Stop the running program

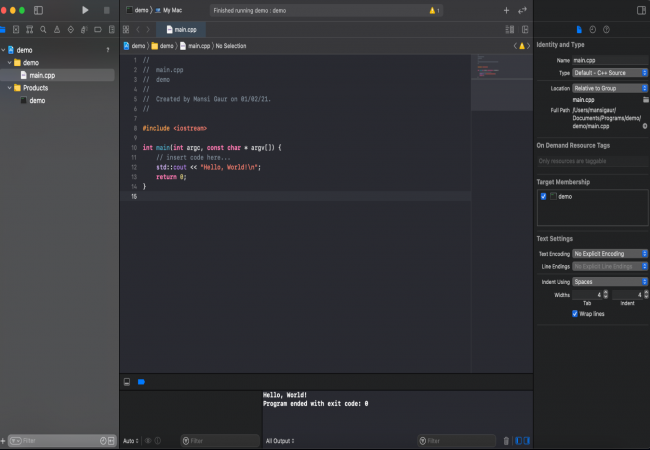point(107,10)
